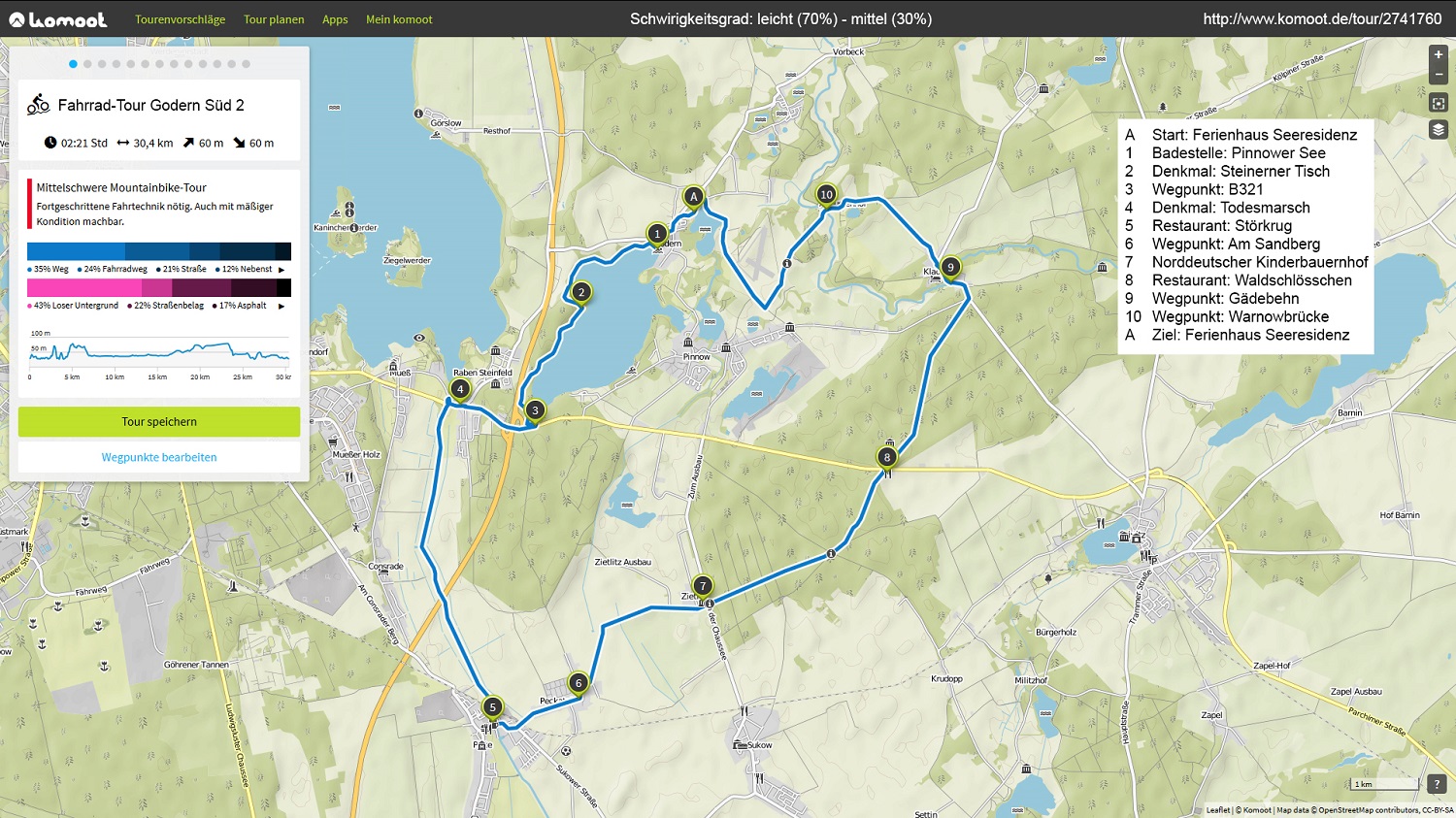Open the question mark help button
Viewport: 1456px width, 818px height.
pyautogui.click(x=1437, y=784)
